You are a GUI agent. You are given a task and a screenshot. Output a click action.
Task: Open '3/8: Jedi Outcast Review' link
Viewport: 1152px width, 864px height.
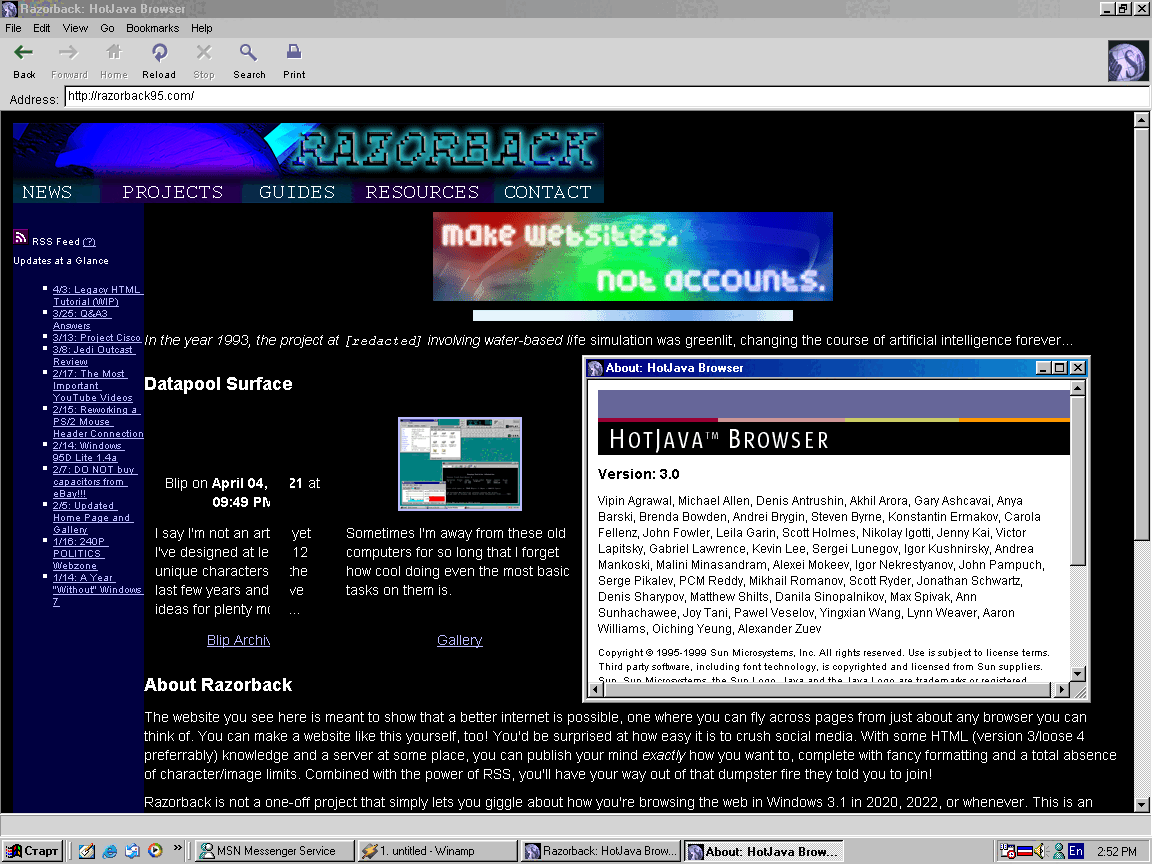click(x=93, y=356)
